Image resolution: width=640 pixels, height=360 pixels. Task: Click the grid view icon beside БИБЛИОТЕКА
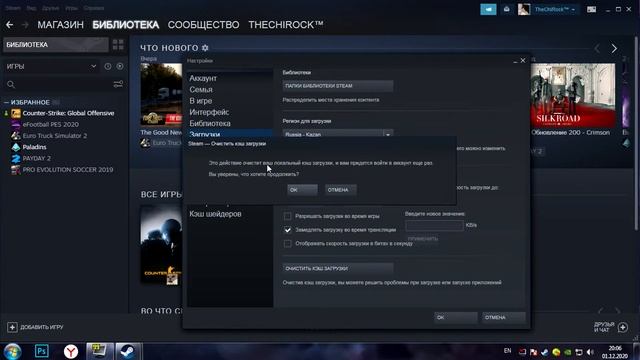pos(118,44)
